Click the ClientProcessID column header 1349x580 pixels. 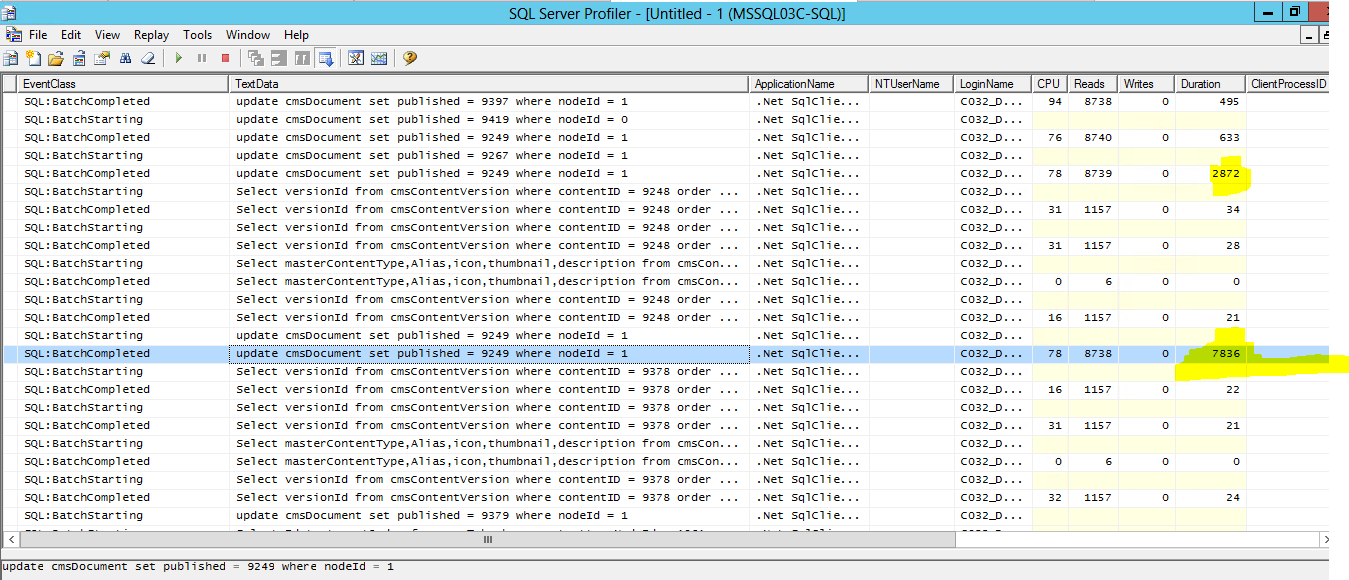1287,84
